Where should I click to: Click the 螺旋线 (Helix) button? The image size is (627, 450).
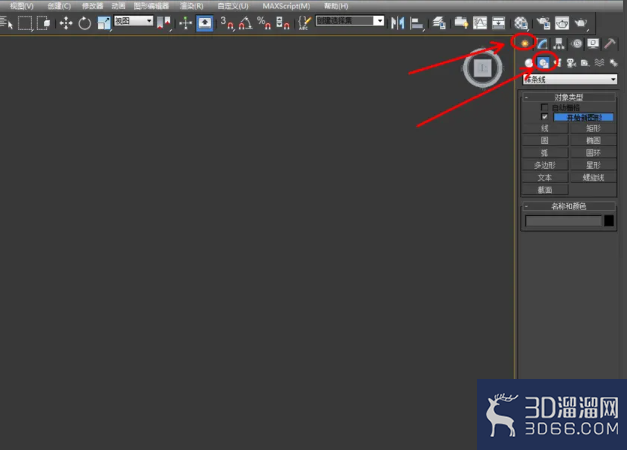pyautogui.click(x=593, y=177)
